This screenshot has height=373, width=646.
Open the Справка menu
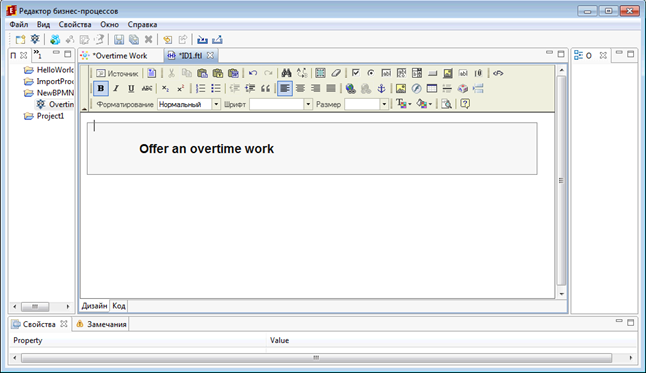(x=142, y=24)
